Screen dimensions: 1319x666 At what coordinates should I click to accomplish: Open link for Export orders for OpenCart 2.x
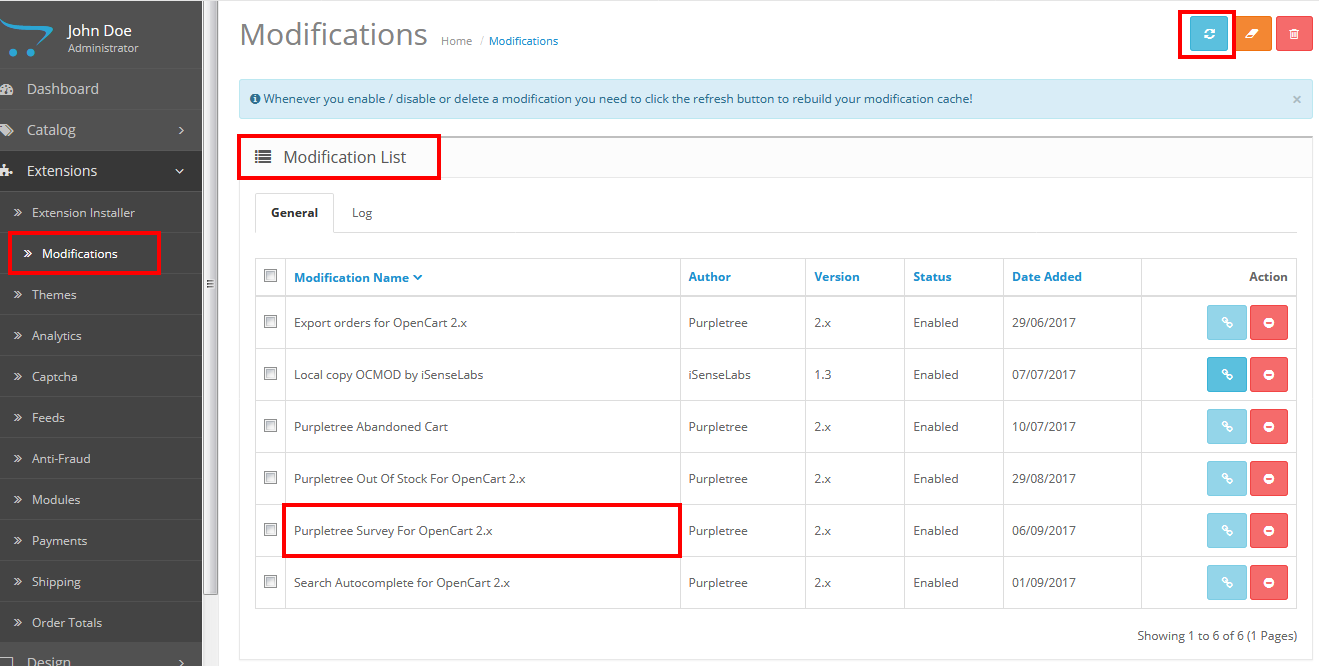tap(1227, 323)
